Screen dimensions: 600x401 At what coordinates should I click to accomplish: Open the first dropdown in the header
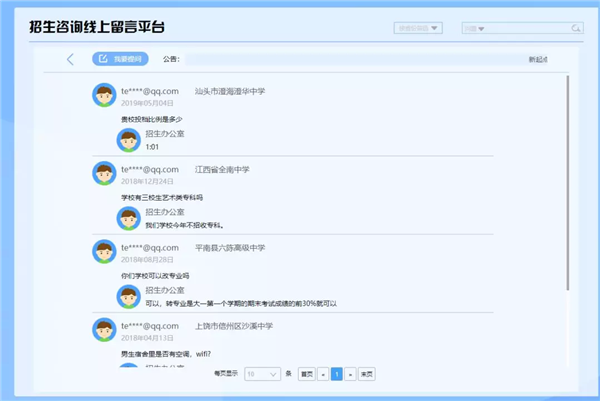(418, 28)
